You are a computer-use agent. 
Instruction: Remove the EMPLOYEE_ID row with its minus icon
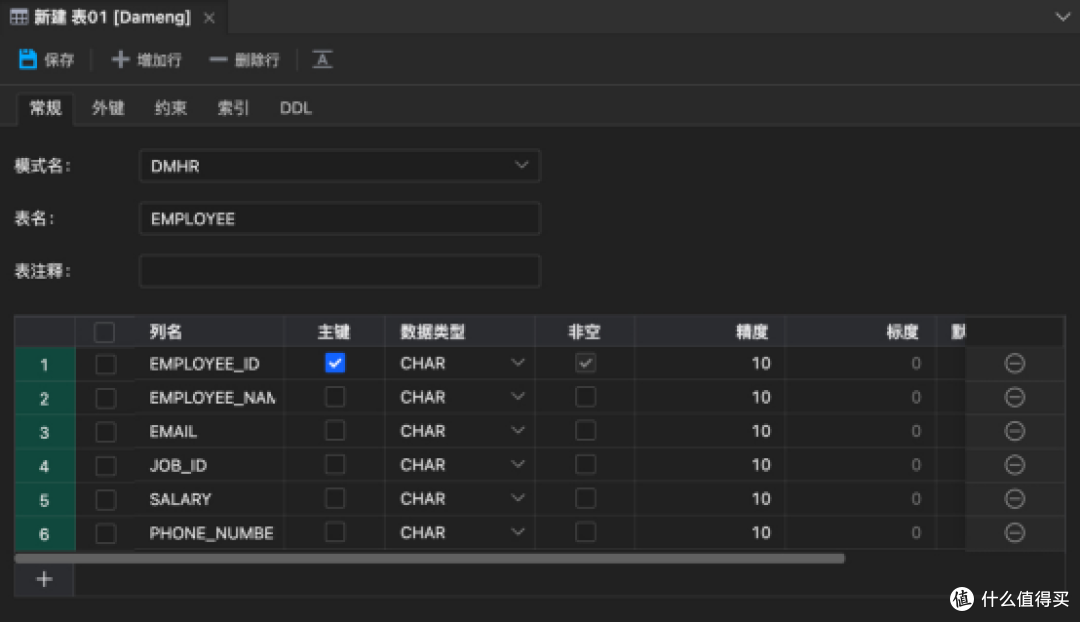[1015, 363]
